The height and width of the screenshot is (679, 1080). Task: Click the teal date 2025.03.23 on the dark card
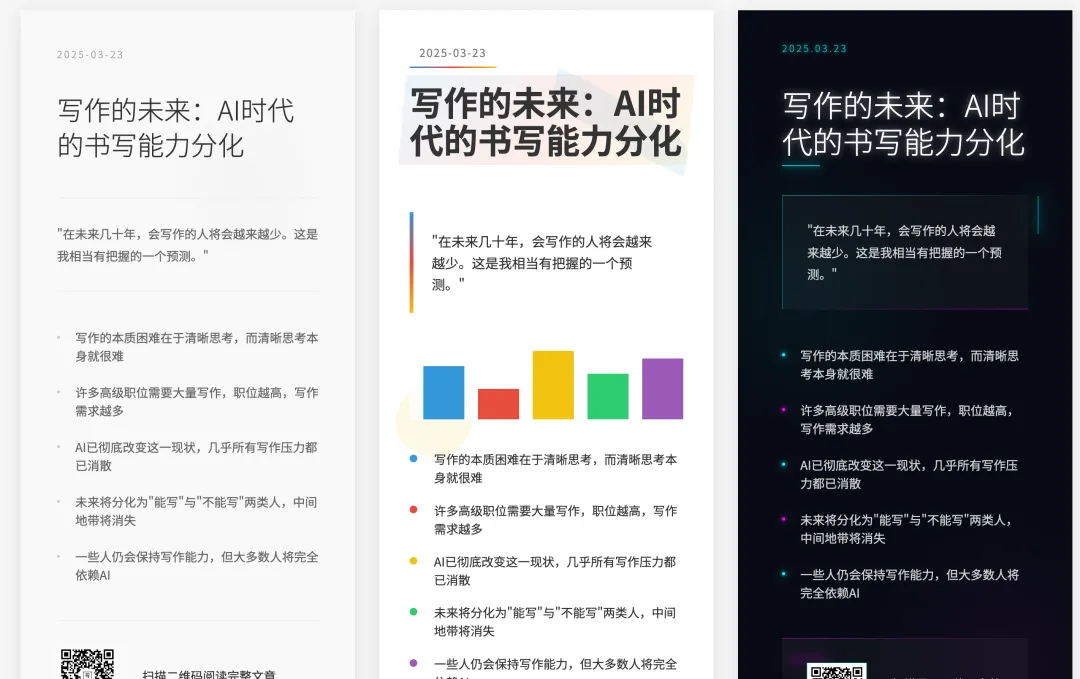tap(814, 49)
